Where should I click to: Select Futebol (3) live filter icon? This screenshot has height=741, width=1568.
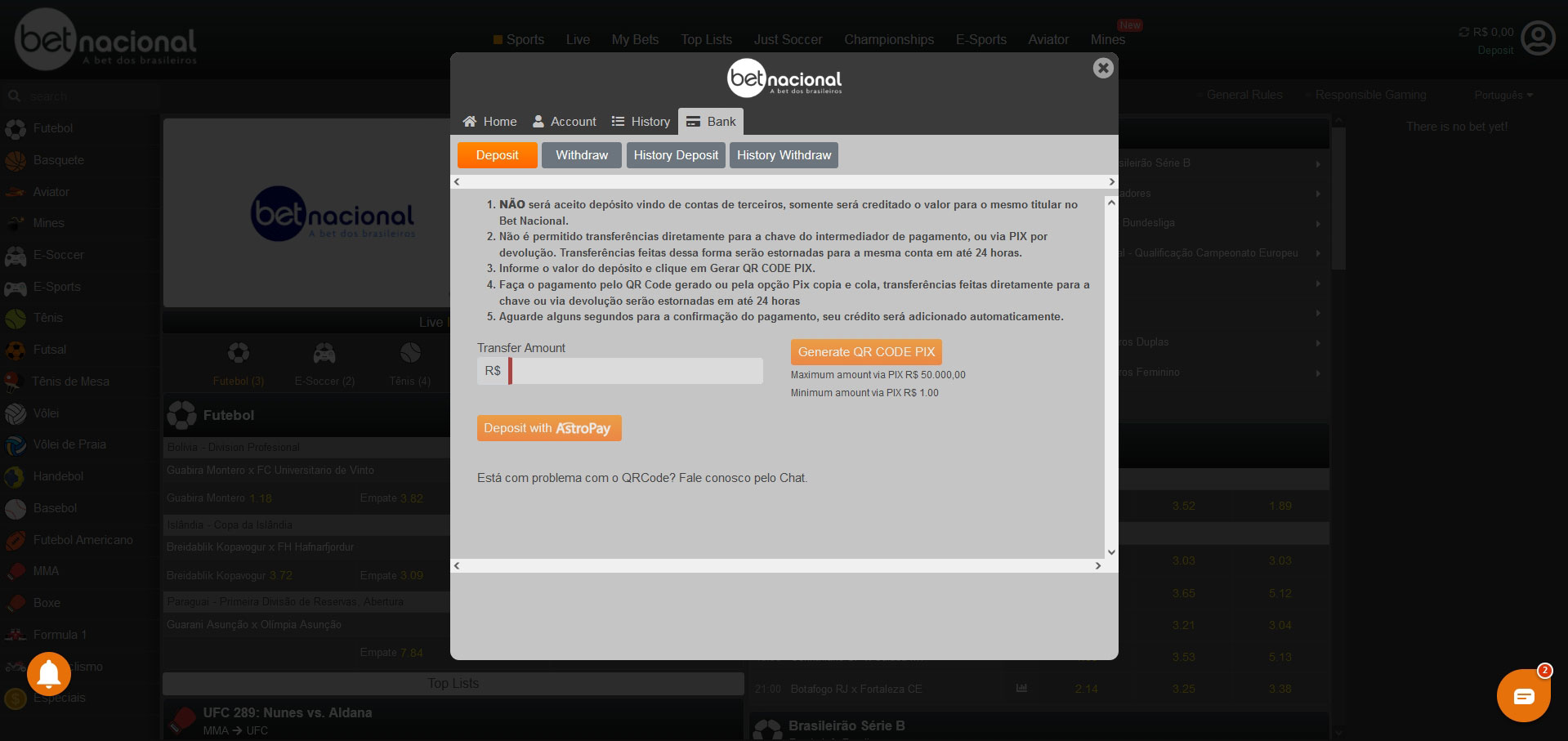coord(239,353)
